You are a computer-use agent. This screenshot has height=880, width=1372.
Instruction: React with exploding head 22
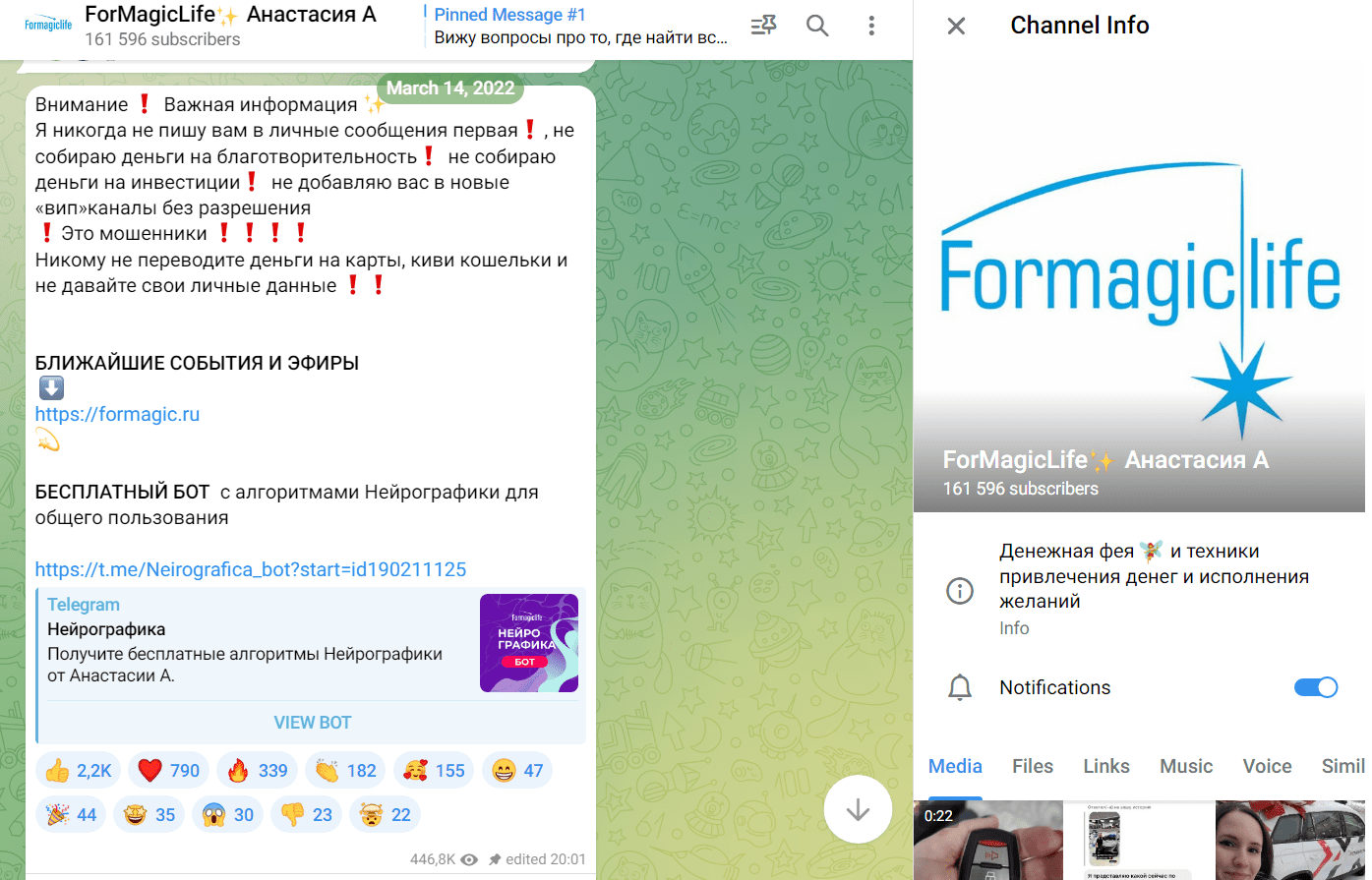386,814
